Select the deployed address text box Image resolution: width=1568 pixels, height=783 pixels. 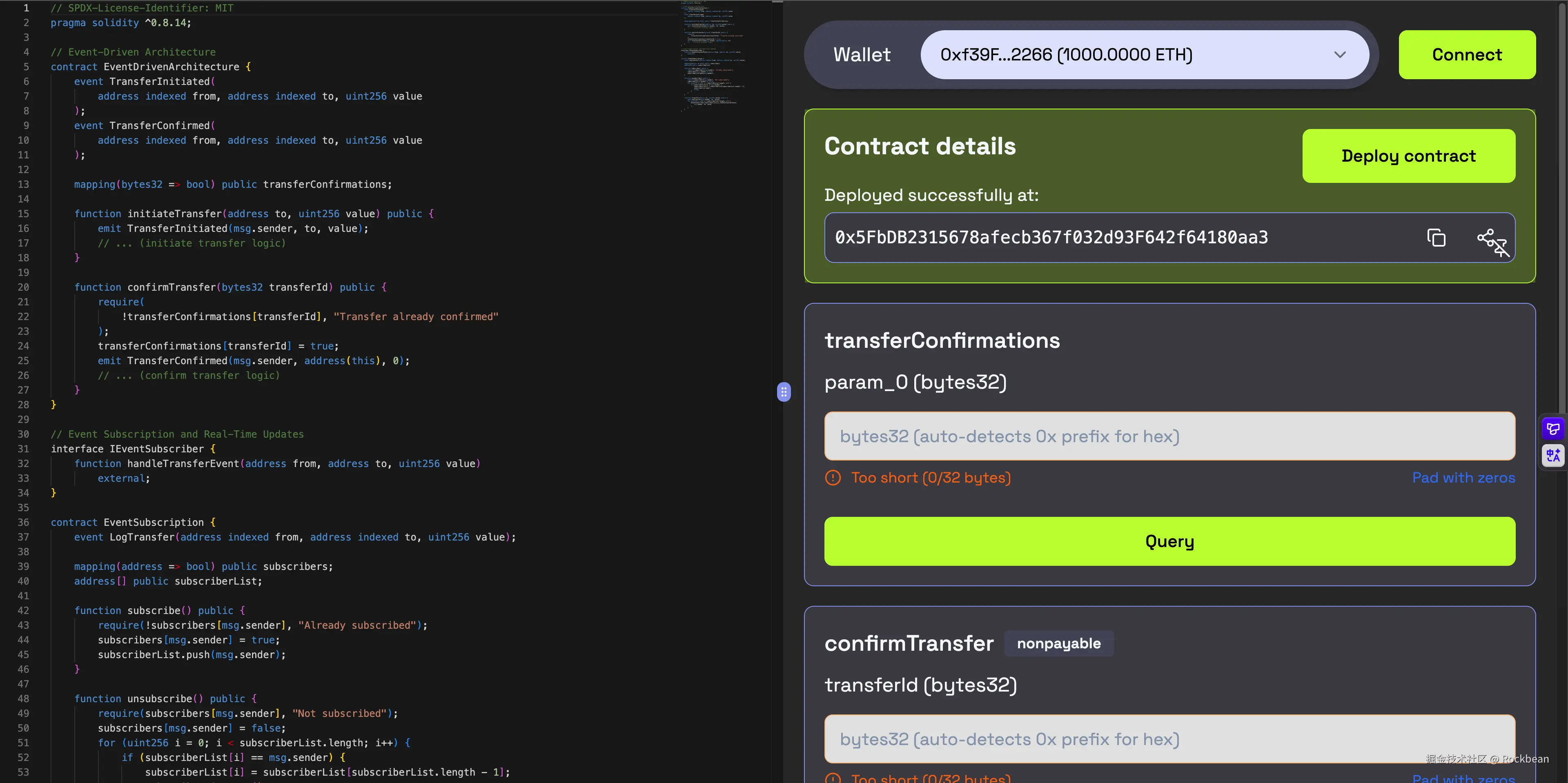1126,237
